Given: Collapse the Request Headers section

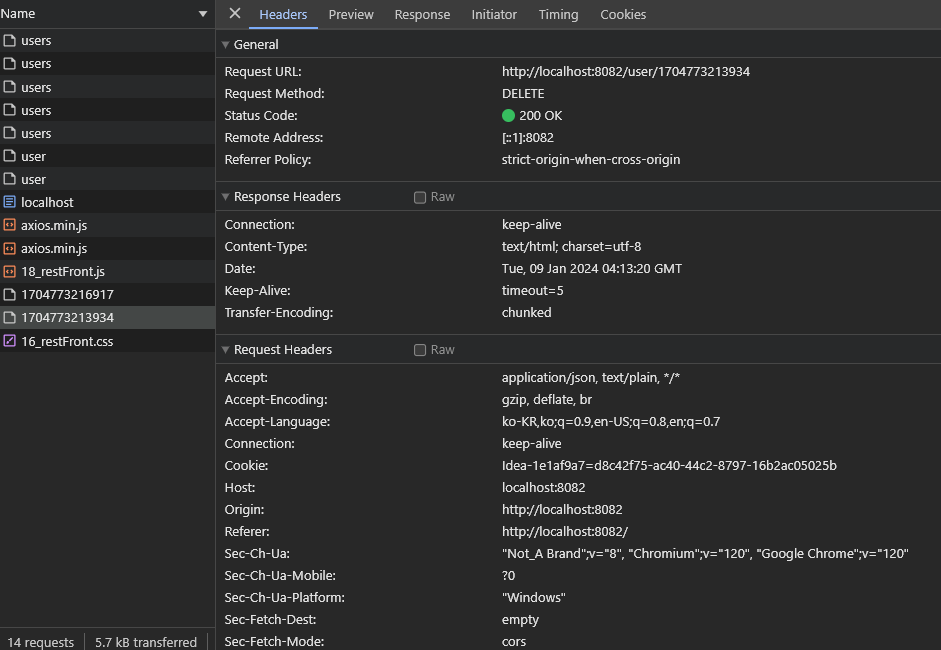Looking at the screenshot, I should click(226, 350).
